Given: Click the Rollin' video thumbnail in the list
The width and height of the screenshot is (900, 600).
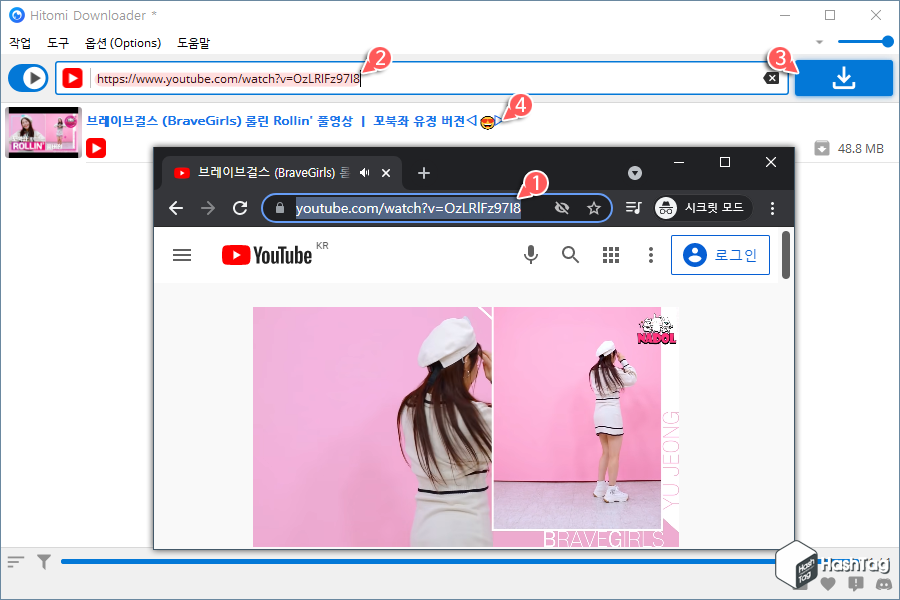Looking at the screenshot, I should click(x=42, y=132).
